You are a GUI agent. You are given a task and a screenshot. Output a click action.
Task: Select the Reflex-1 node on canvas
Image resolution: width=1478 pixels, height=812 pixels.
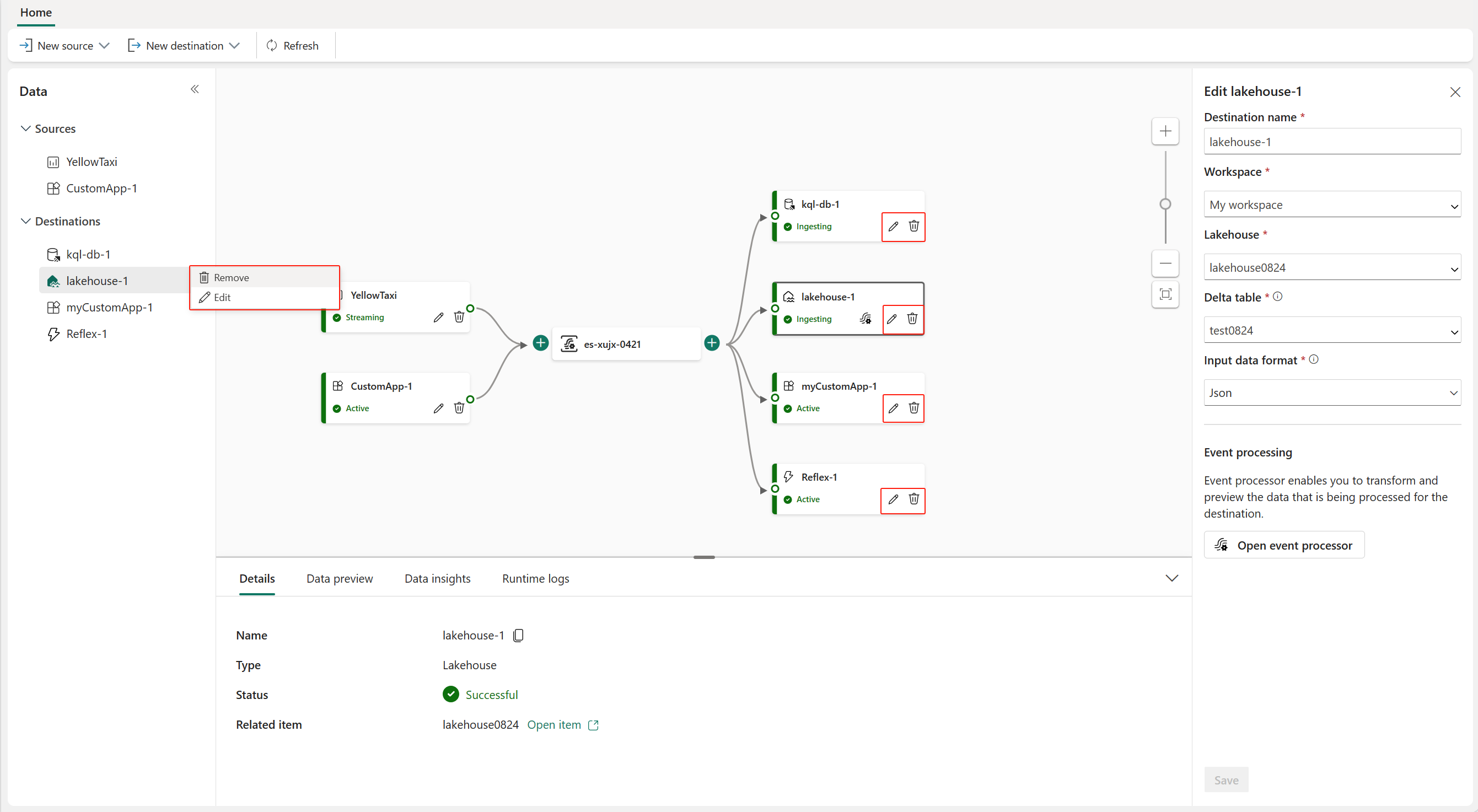pyautogui.click(x=848, y=489)
